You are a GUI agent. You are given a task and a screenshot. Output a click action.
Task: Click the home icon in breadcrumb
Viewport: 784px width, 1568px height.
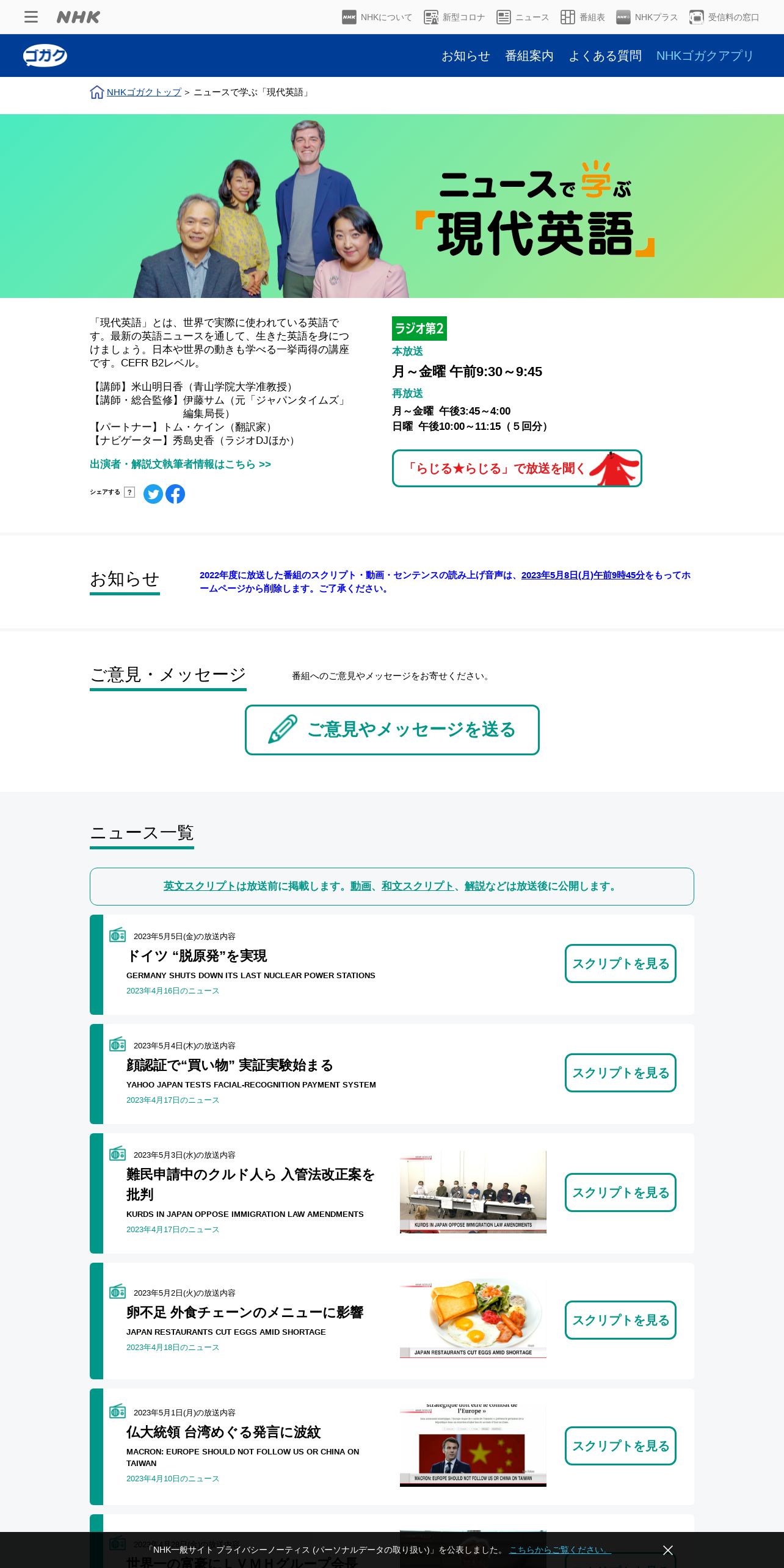pyautogui.click(x=96, y=92)
